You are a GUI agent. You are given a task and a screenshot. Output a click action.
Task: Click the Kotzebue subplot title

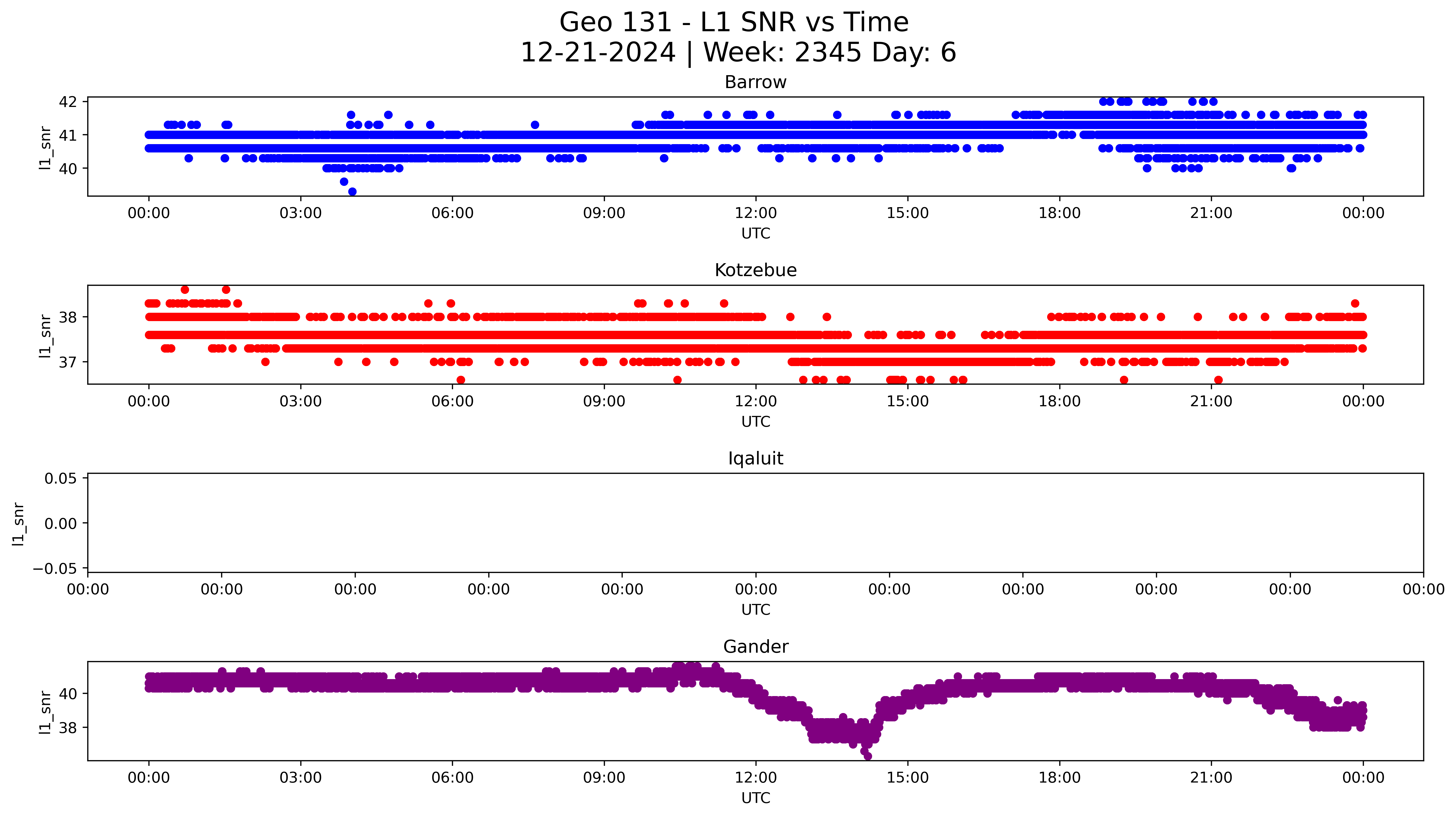755,270
